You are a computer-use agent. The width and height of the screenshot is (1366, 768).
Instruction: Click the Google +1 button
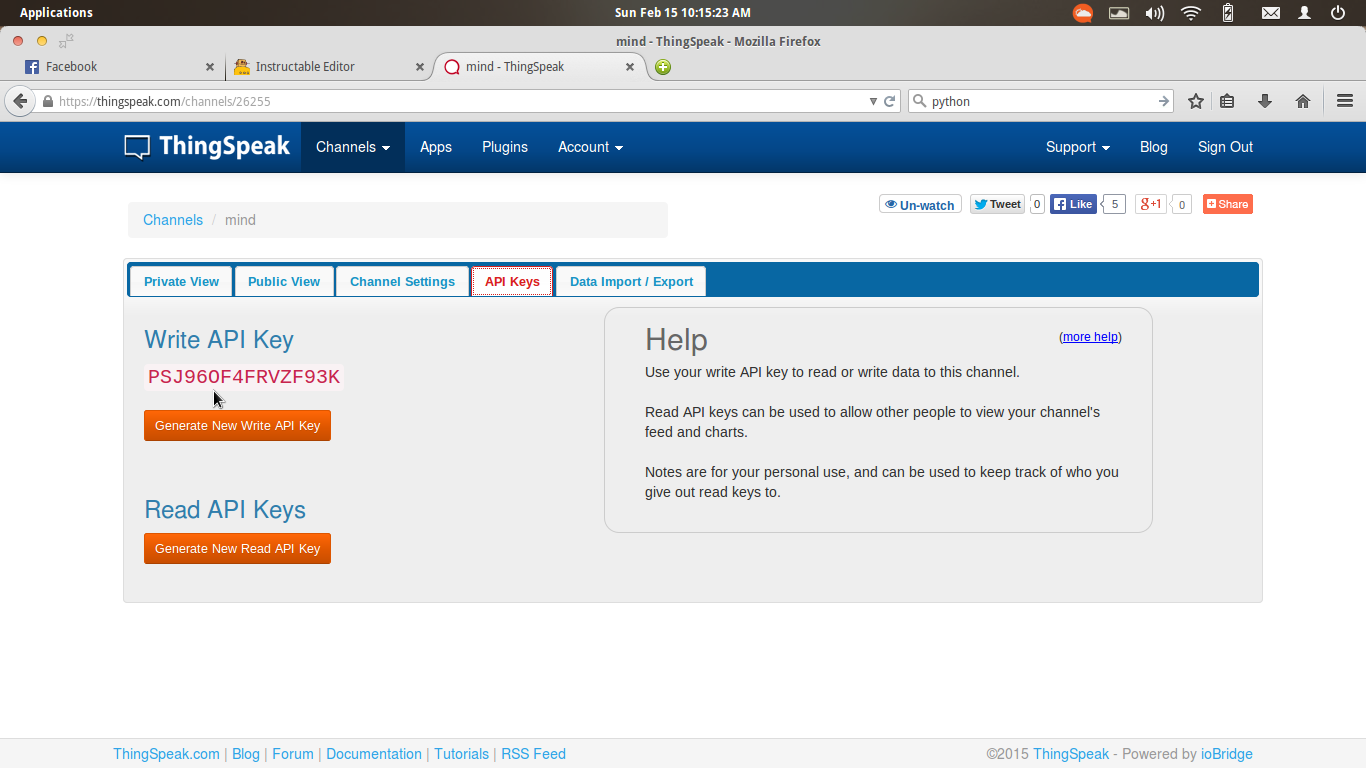coord(1151,204)
